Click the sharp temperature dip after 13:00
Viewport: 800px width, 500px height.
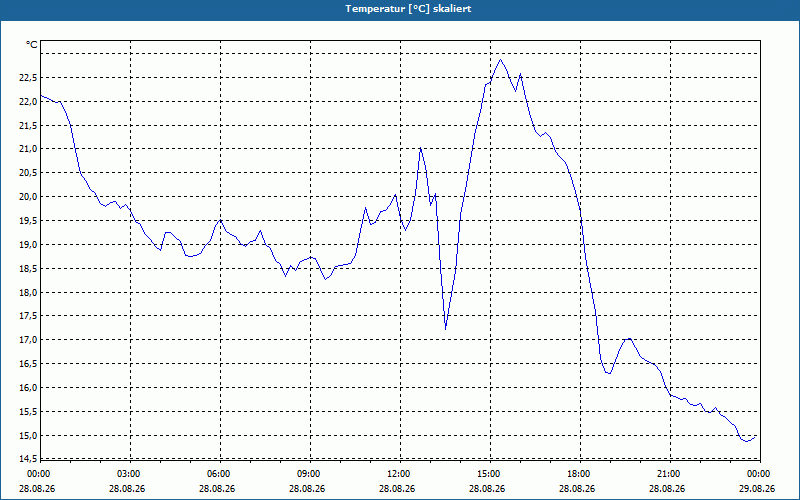click(x=445, y=329)
